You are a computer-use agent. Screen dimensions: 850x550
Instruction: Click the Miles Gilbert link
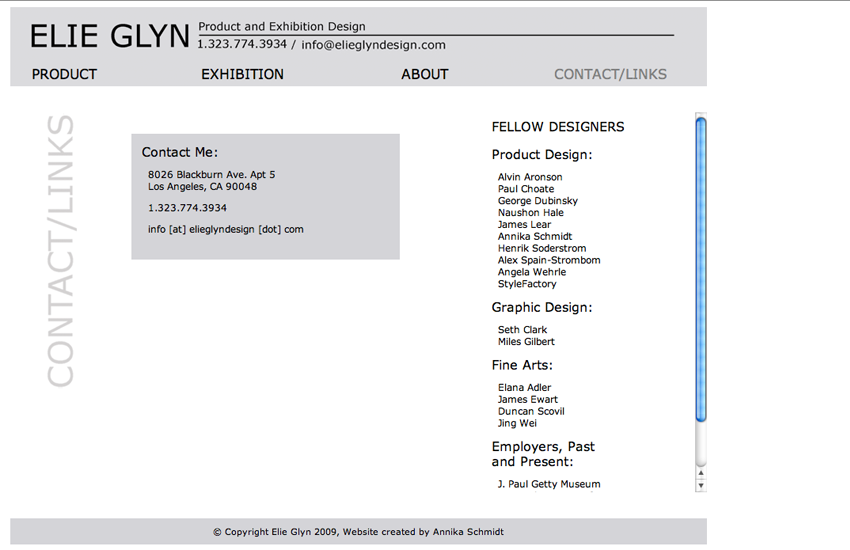point(526,342)
